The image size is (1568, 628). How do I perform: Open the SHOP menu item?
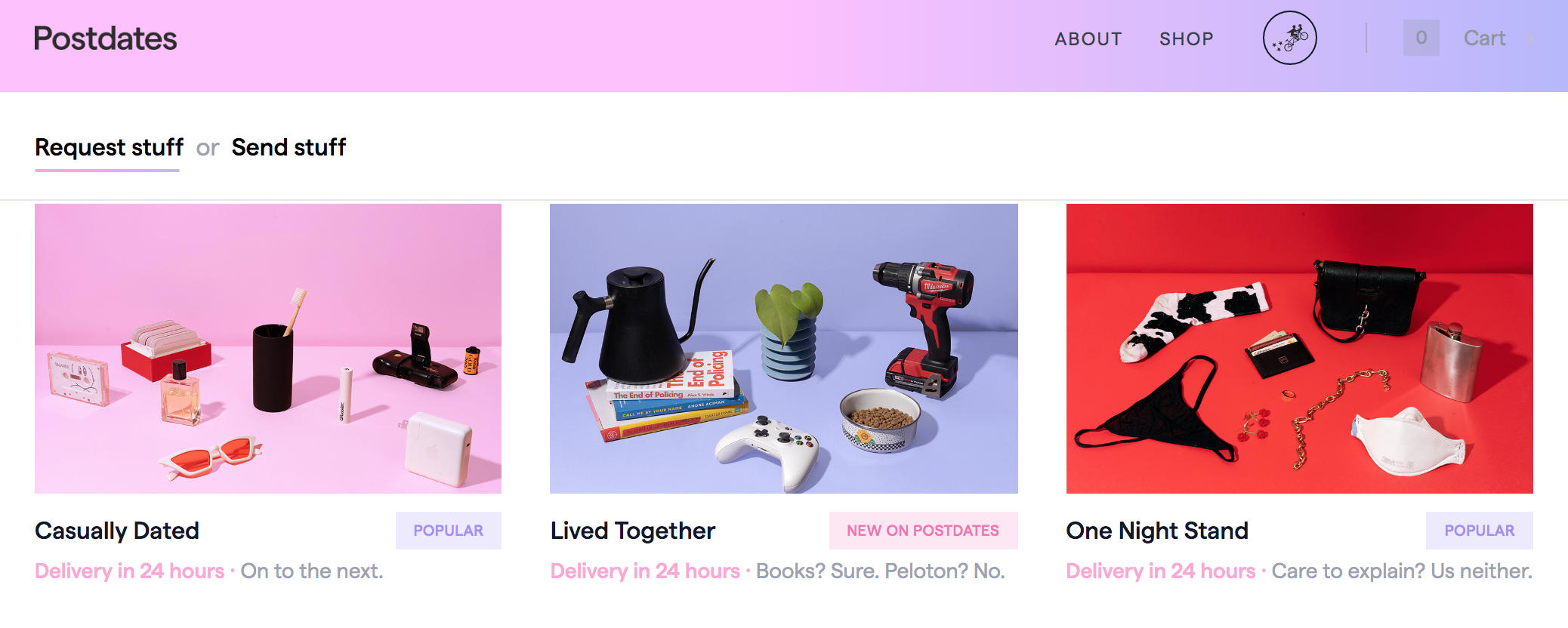pyautogui.click(x=1186, y=38)
